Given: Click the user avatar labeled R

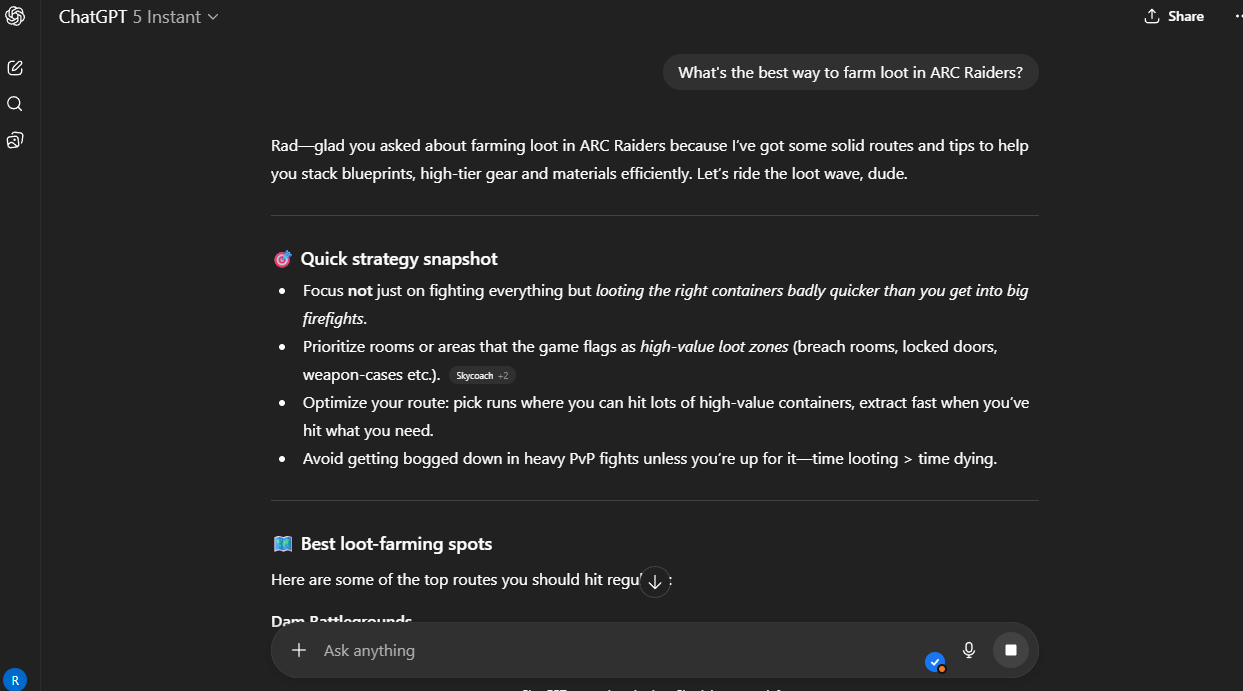Looking at the screenshot, I should [x=15, y=679].
